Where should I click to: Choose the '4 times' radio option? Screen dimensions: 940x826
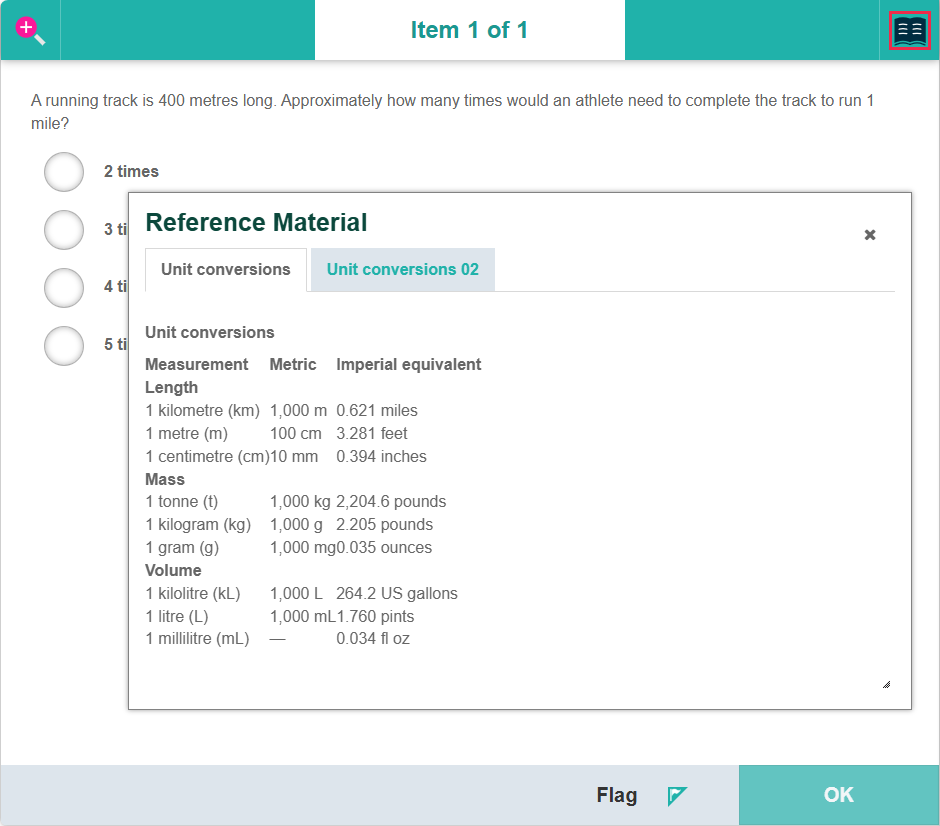(64, 288)
